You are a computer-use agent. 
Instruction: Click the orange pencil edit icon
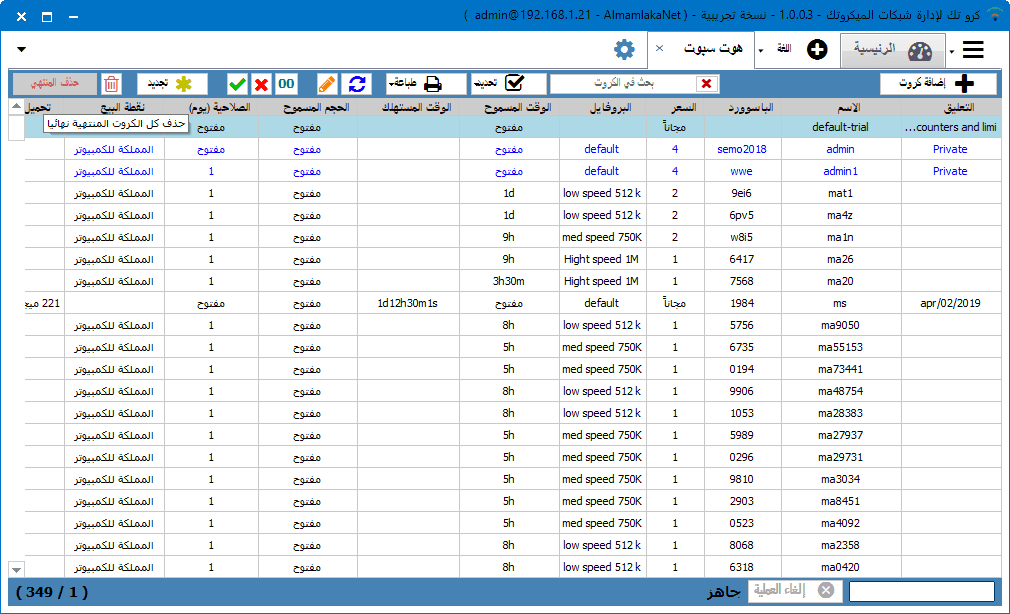tap(327, 84)
